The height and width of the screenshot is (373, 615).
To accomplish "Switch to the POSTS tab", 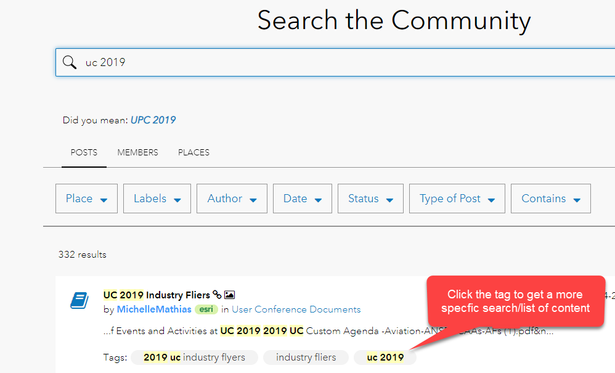I will 84,153.
